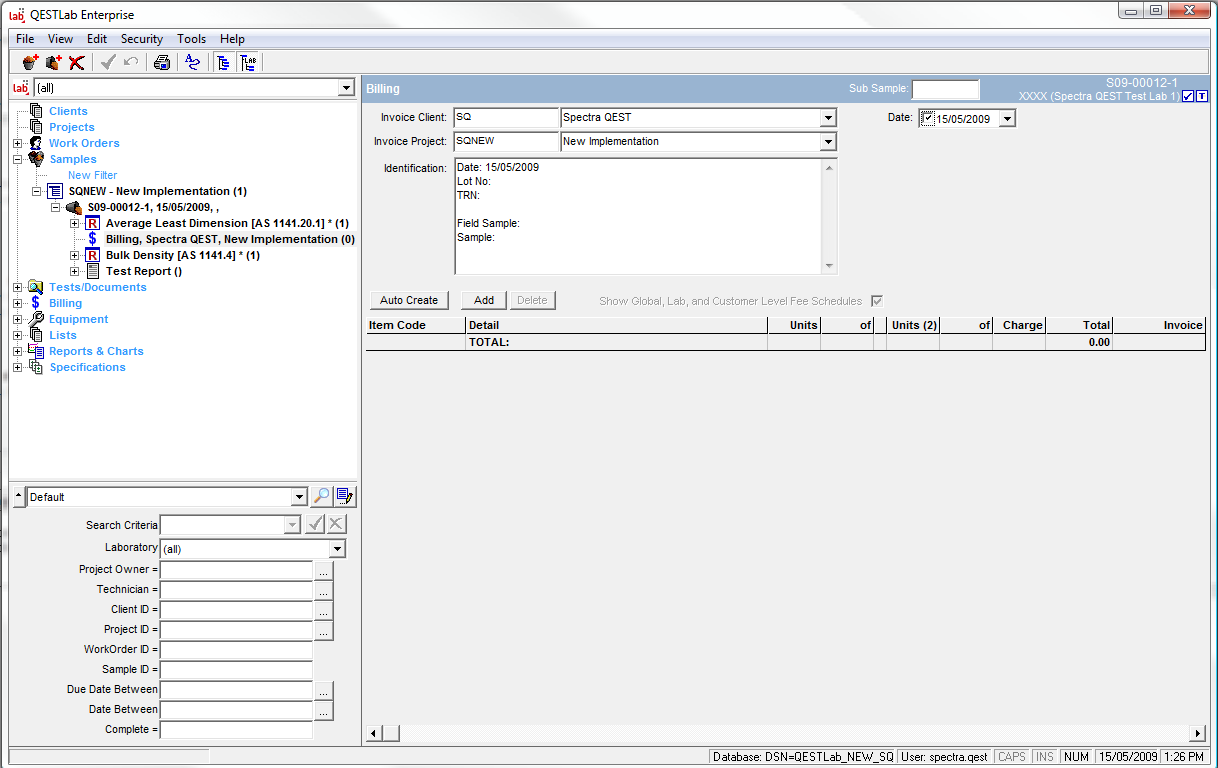
Task: Open the Tools menu
Action: 191,39
